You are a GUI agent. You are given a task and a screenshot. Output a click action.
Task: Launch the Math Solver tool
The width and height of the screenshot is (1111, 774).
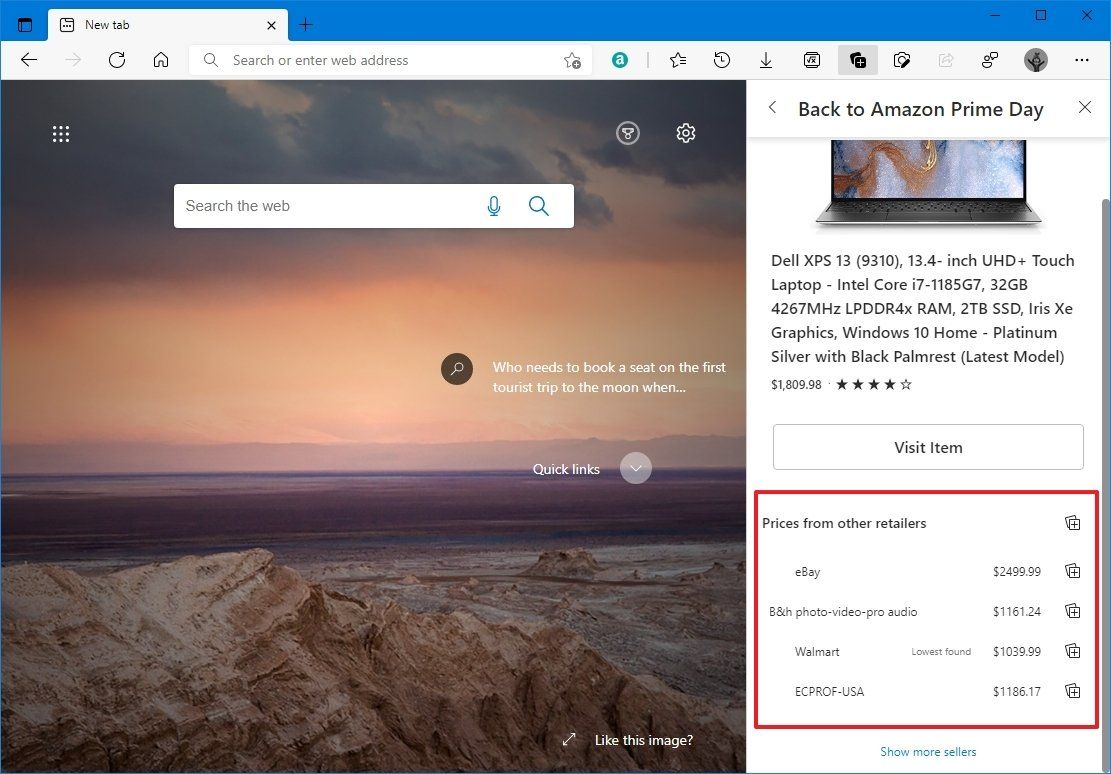point(811,60)
